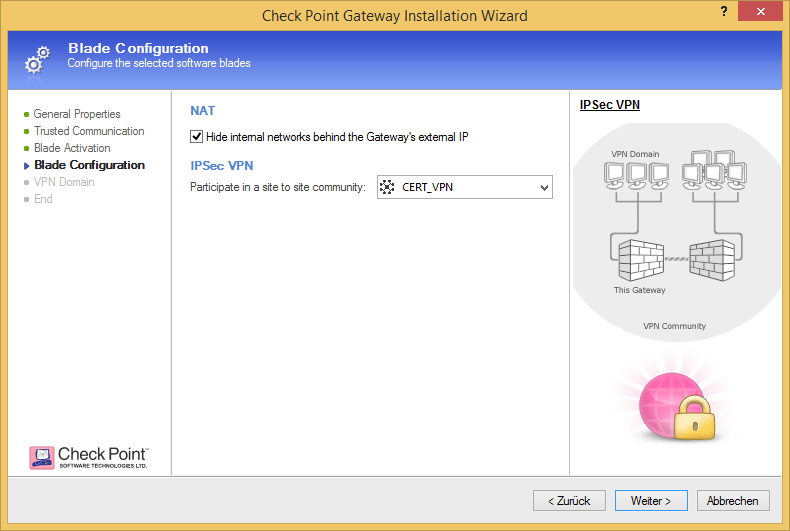Click the blade configuration gears icon
Viewport: 790px width, 531px height.
[33, 59]
